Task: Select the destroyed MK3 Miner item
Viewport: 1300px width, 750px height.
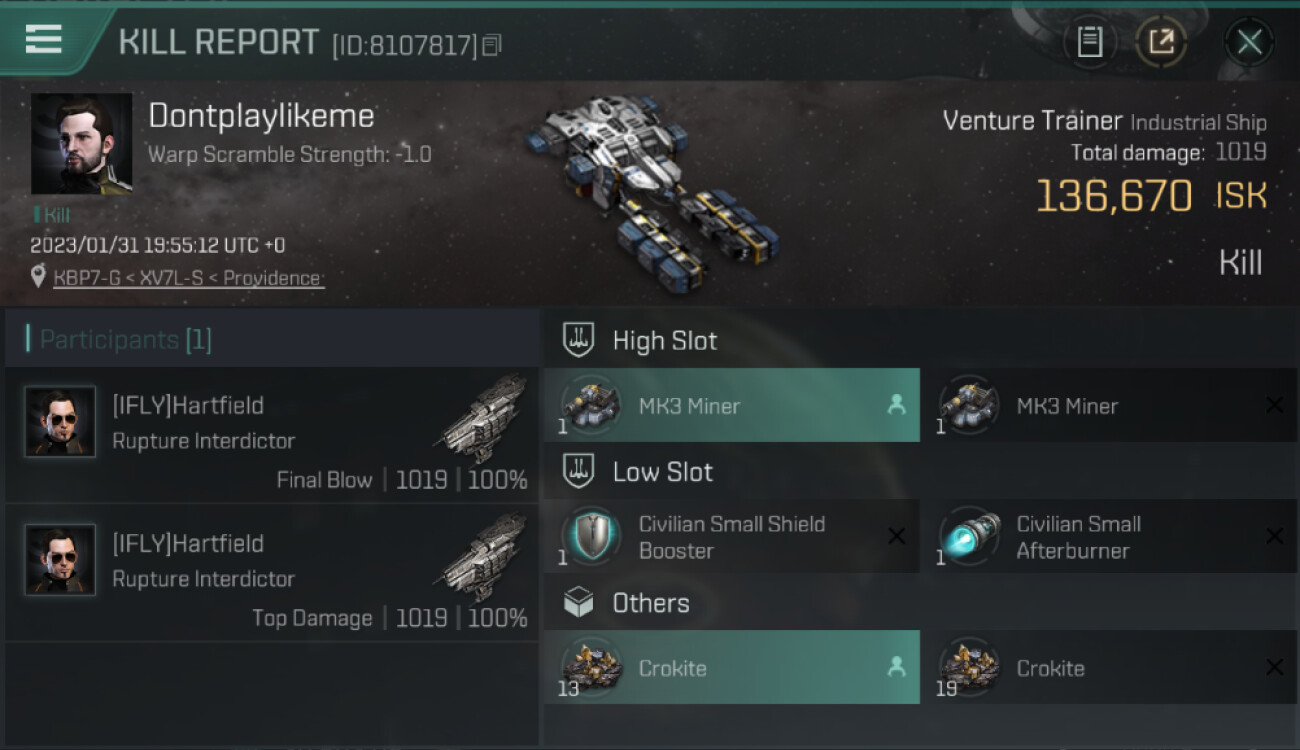Action: pyautogui.click(x=1108, y=406)
